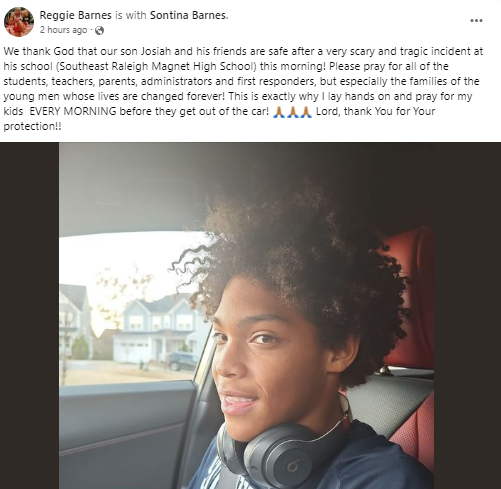Visit Reggie Barnes profile name link

(75, 15)
